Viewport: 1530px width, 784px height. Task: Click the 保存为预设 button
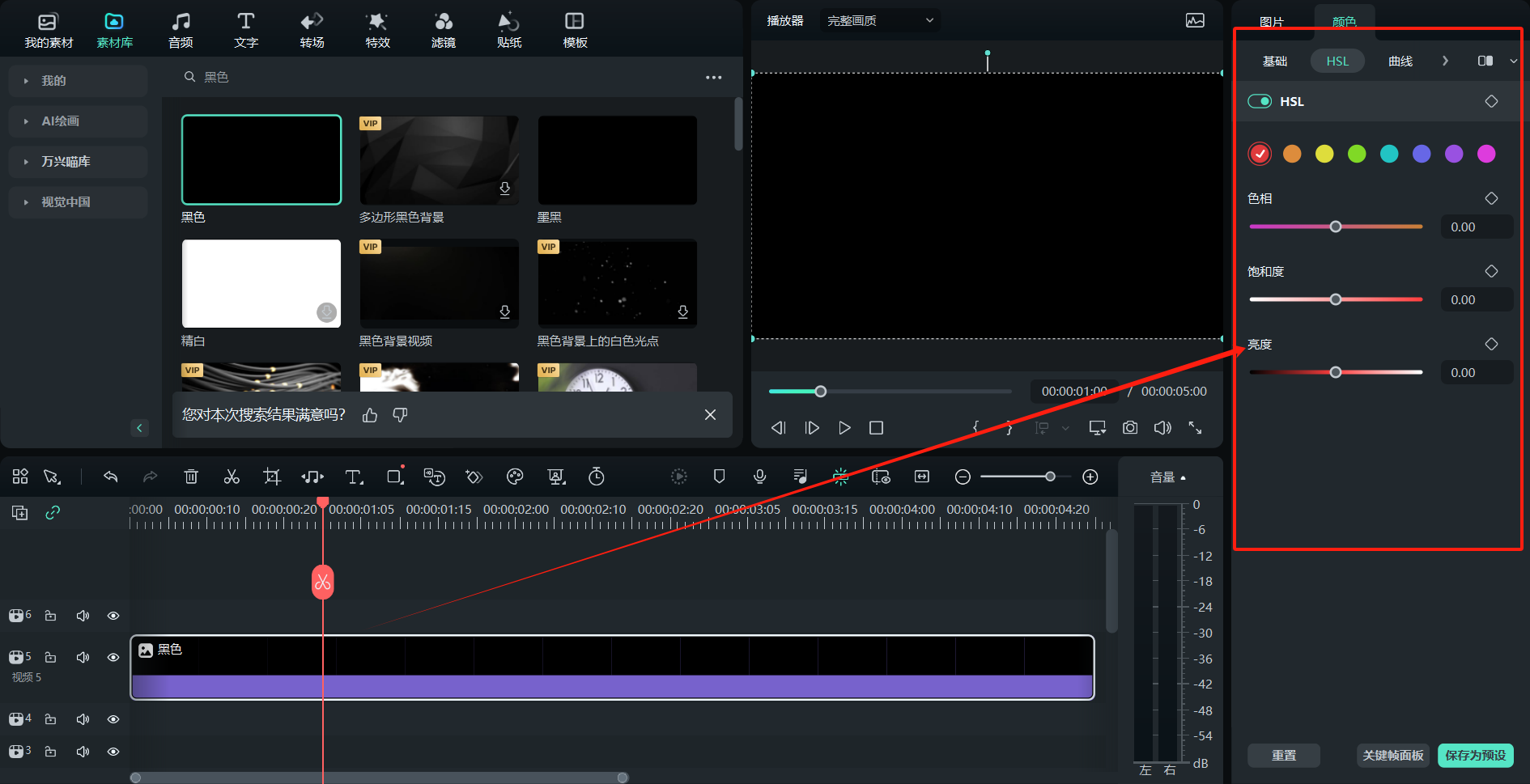pos(1475,755)
